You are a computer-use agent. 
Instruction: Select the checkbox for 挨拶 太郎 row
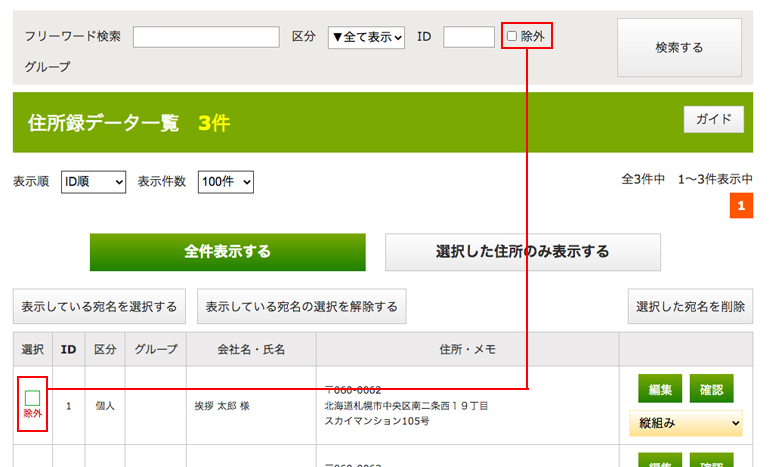(x=32, y=397)
